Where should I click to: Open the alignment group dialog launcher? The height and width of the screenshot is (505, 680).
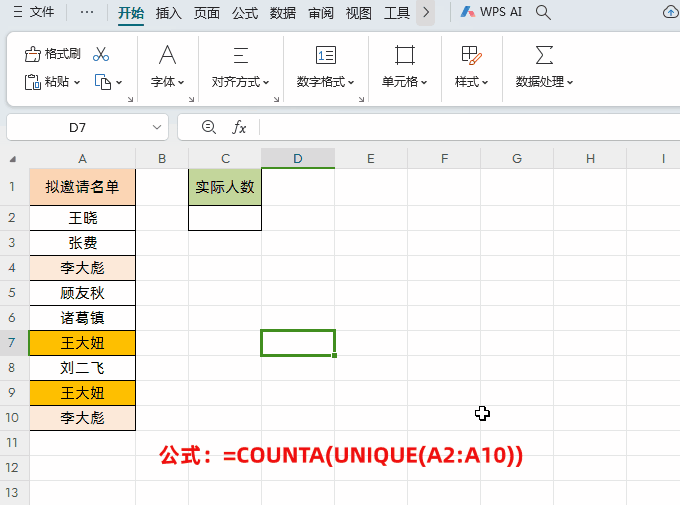click(276, 99)
